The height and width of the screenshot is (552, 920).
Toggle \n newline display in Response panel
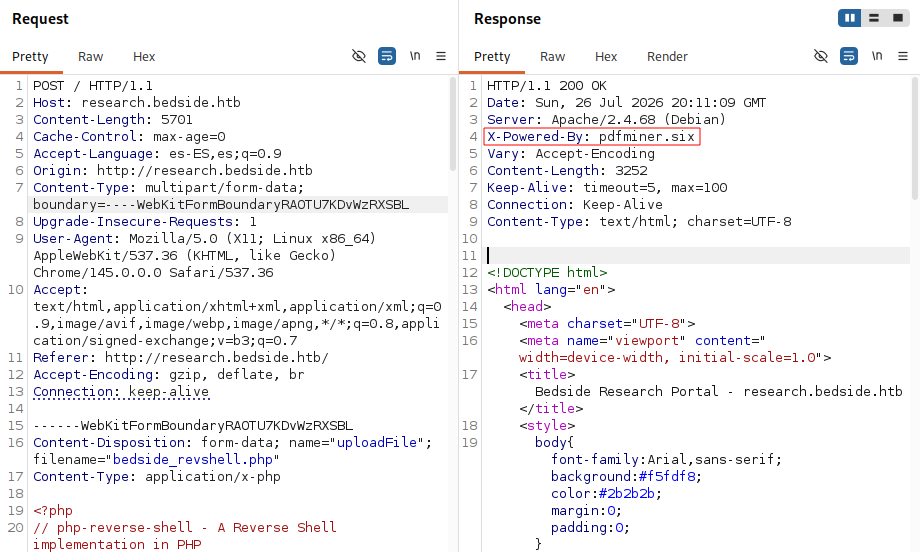[x=877, y=56]
